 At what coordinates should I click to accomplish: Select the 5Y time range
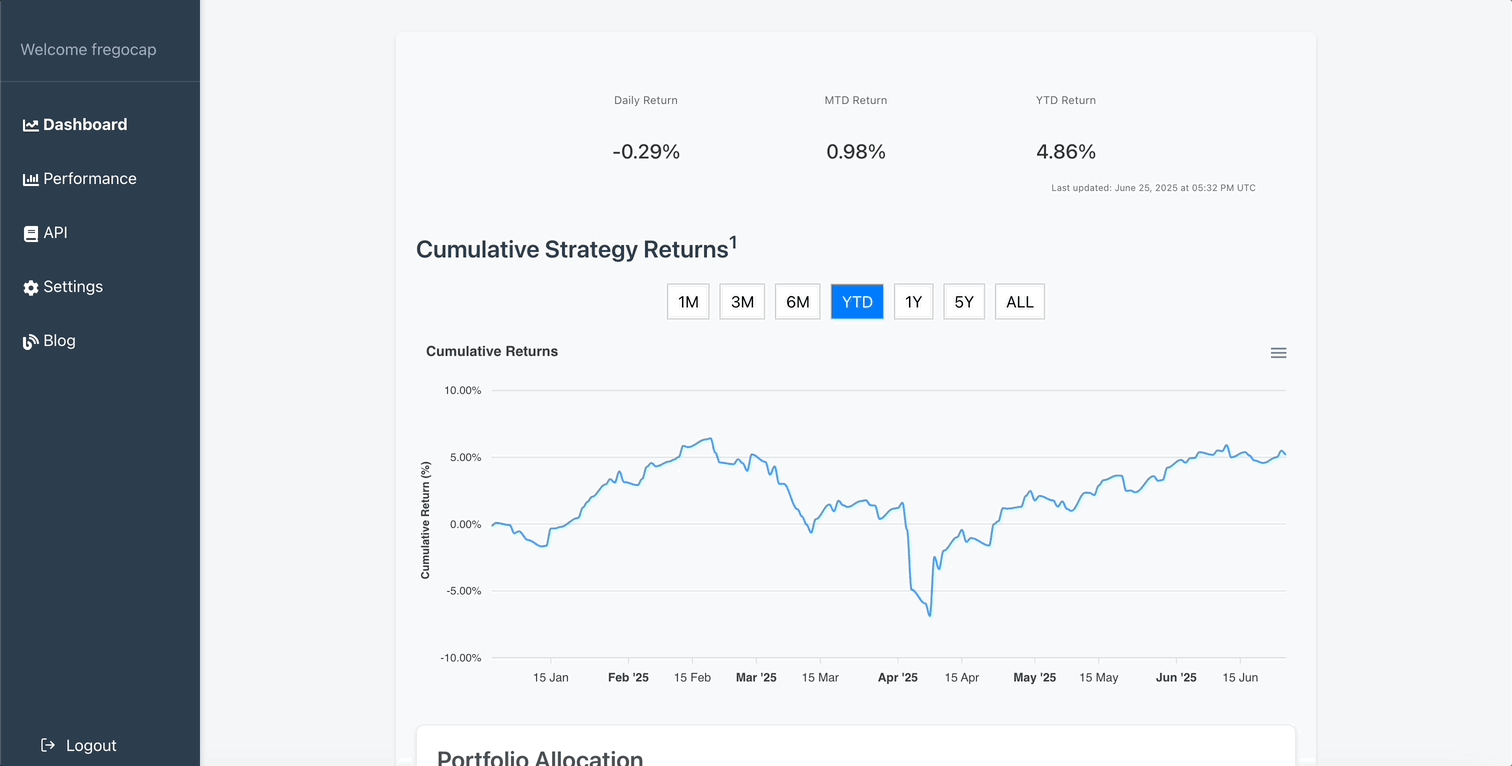click(964, 302)
